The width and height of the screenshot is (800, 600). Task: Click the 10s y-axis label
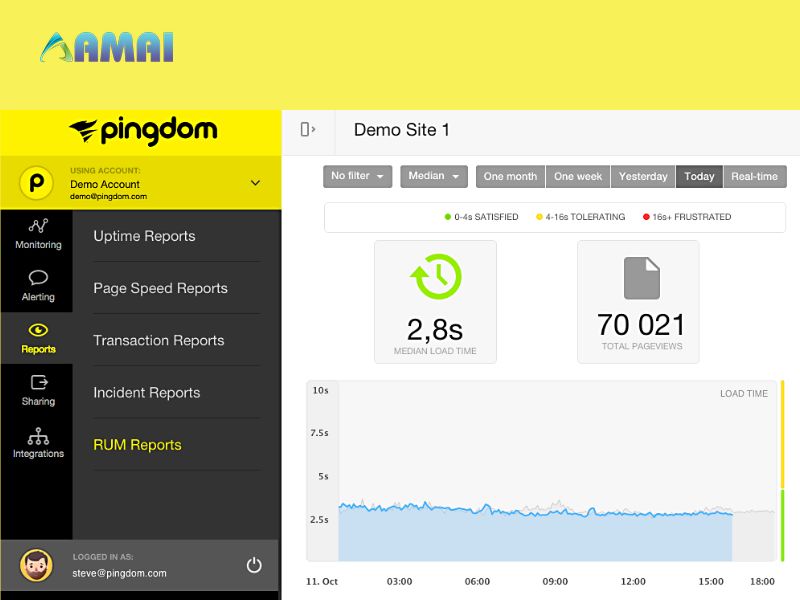(320, 390)
